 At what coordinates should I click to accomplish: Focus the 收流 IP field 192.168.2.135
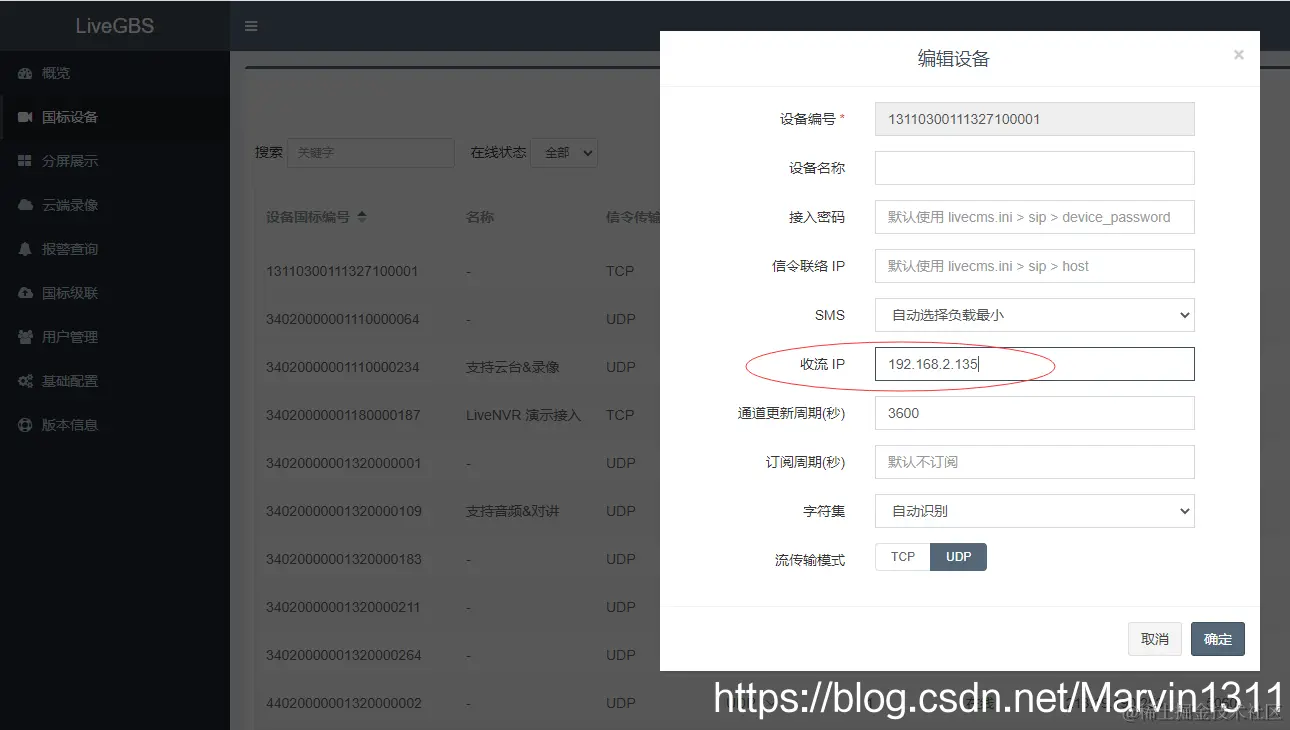1035,364
